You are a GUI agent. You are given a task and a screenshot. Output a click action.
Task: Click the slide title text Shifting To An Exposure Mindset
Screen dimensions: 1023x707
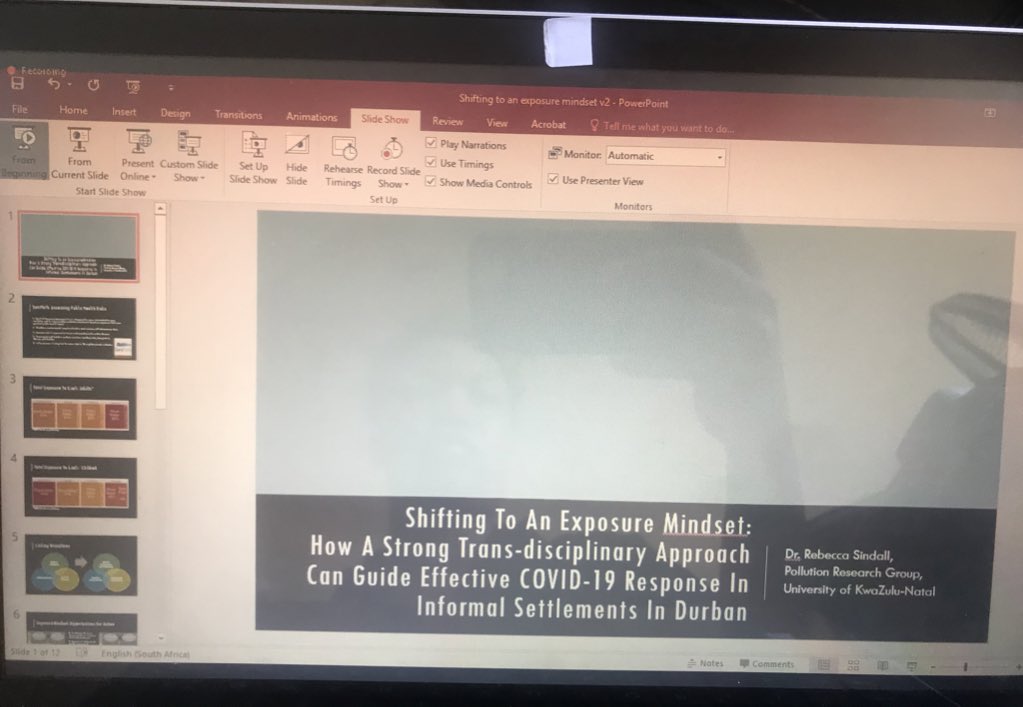click(x=578, y=520)
